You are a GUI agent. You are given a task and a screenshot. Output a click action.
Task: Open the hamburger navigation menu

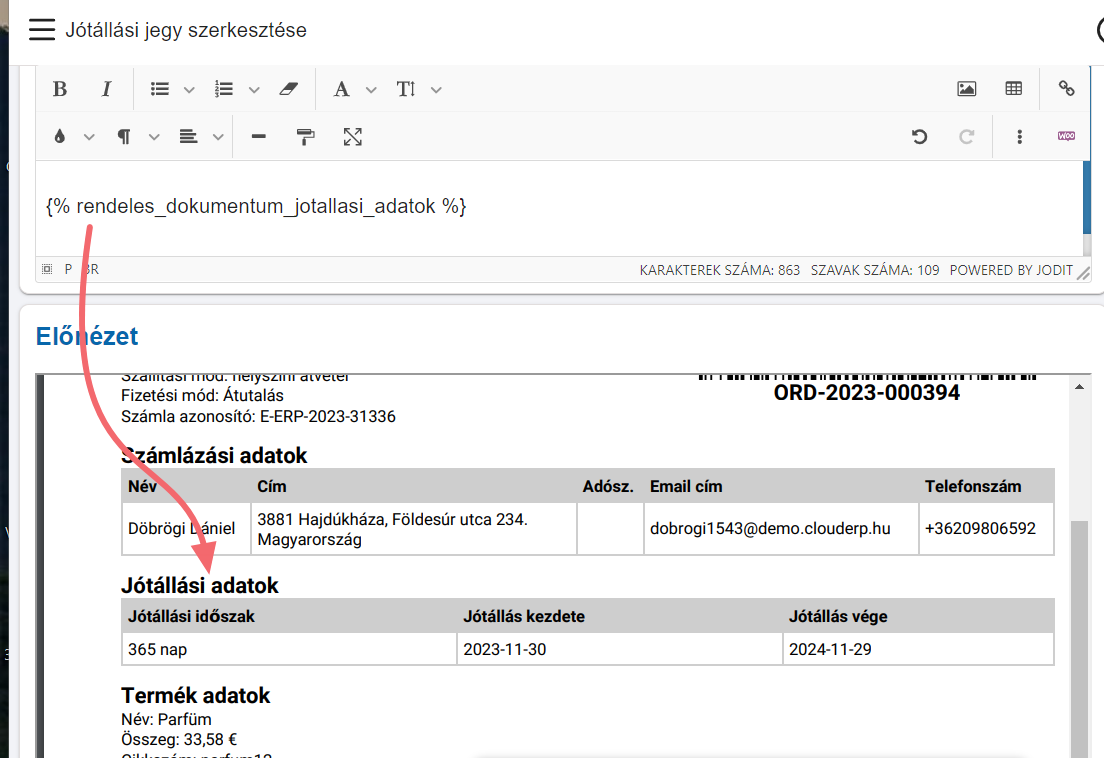click(41, 30)
